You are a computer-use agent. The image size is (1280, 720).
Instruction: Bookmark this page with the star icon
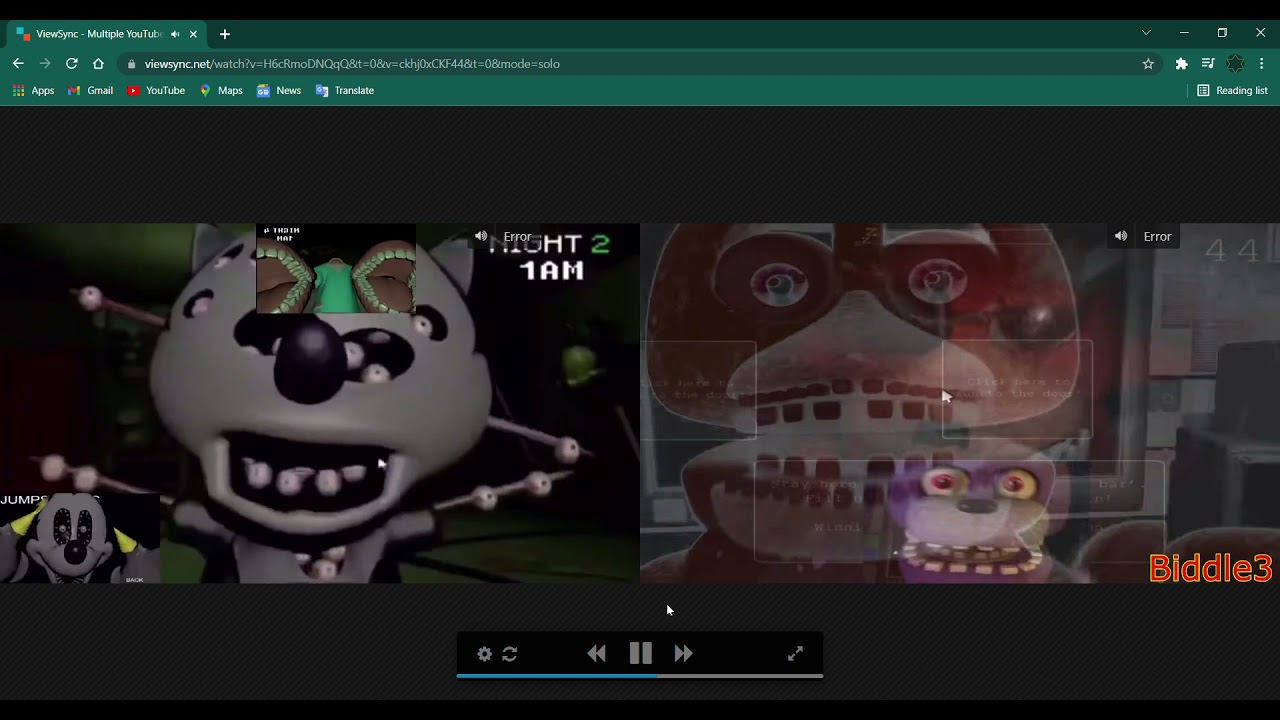tap(1148, 63)
